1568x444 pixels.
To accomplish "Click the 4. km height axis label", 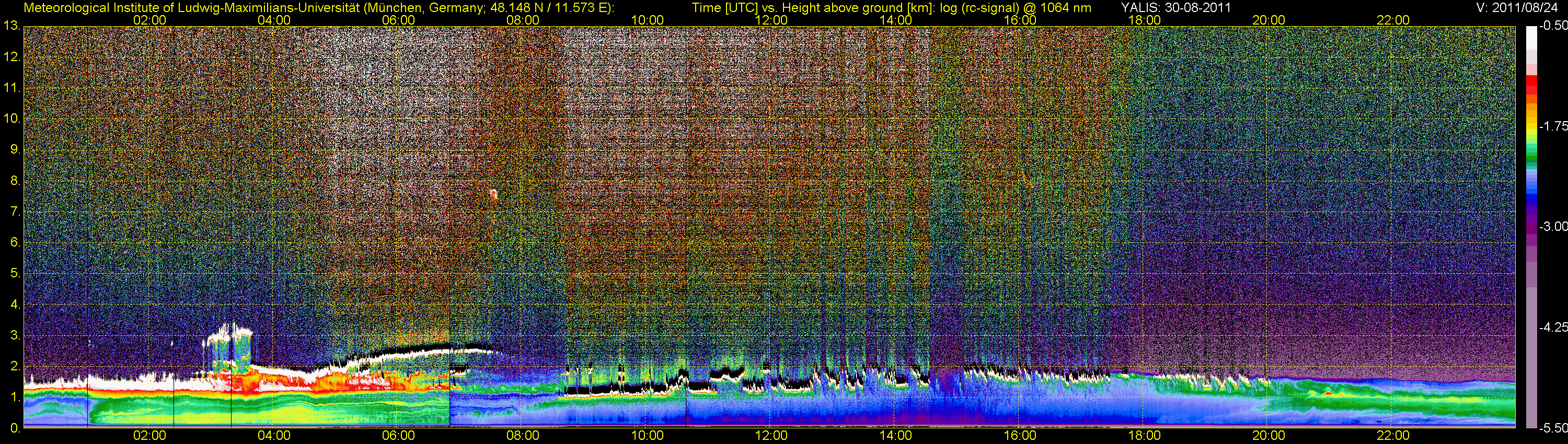I will [15, 304].
